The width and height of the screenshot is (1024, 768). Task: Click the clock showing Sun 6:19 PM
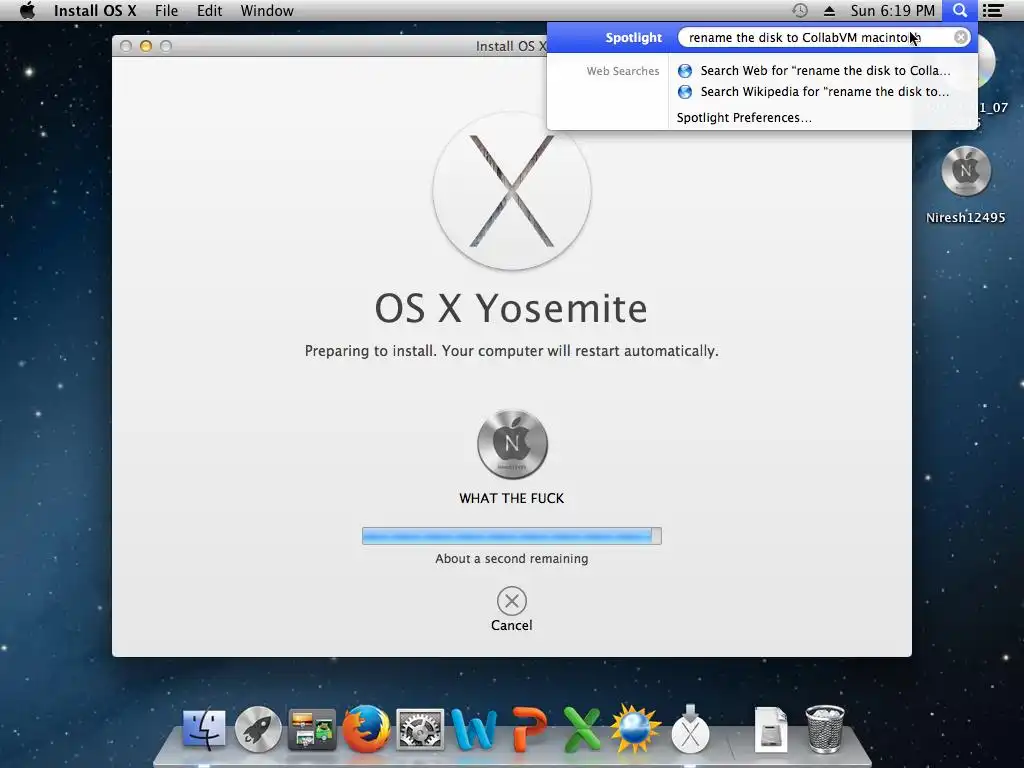click(x=893, y=10)
